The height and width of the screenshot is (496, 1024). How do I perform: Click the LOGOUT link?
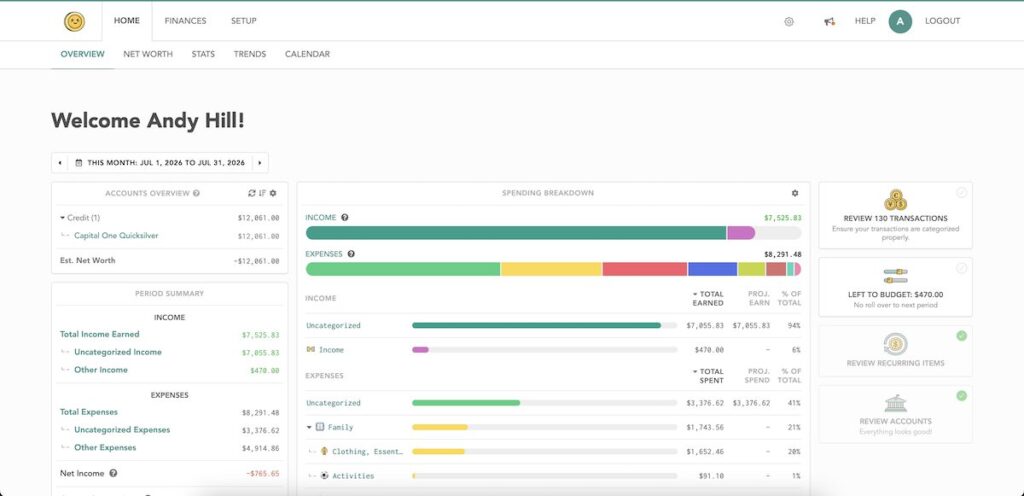pyautogui.click(x=942, y=21)
